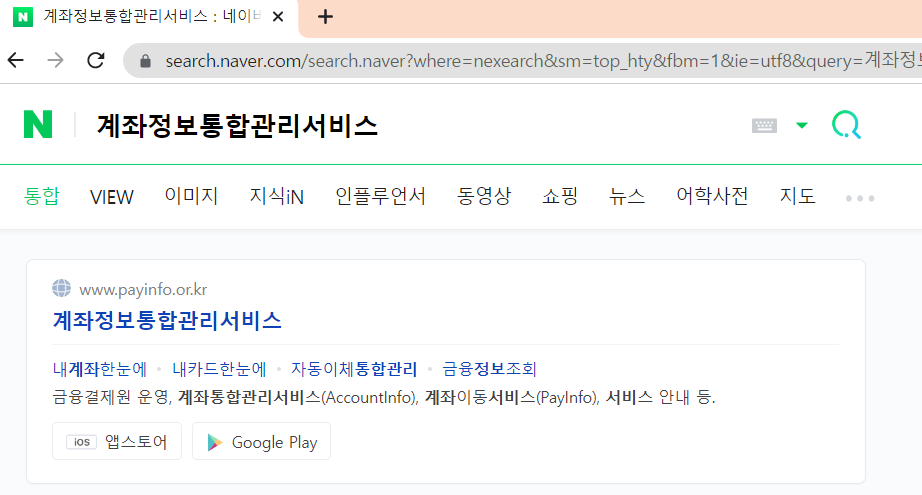The width and height of the screenshot is (922, 495).
Task: Select the 동영상 tab
Action: click(x=484, y=196)
